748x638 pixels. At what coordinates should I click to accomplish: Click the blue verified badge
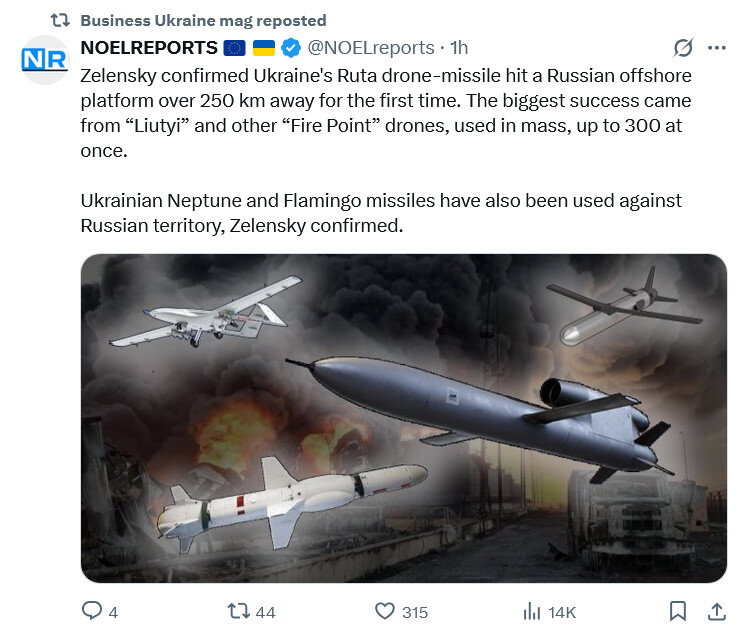point(290,48)
